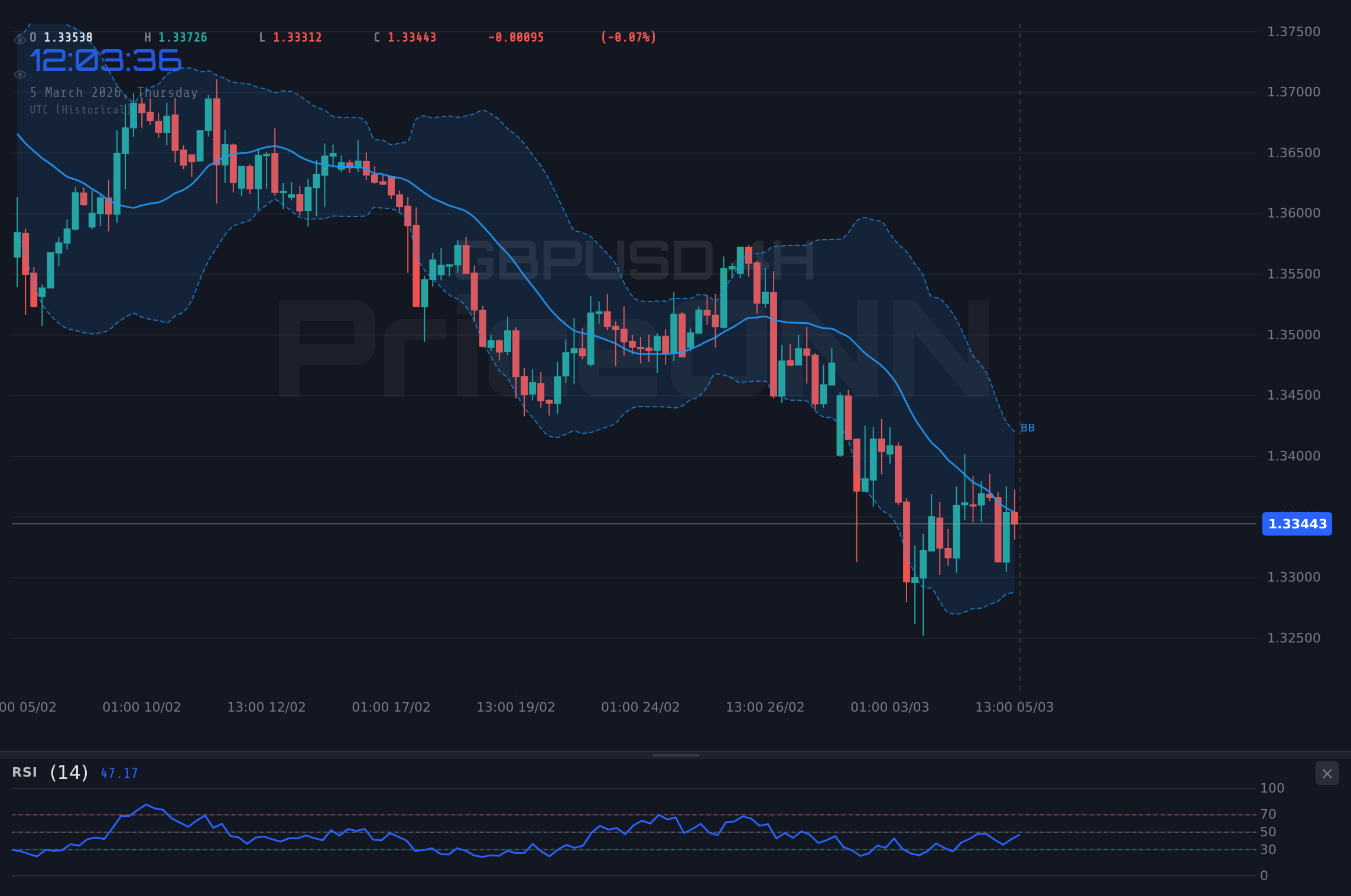Click the date text 5 March 2026, Thursday
Image resolution: width=1351 pixels, height=896 pixels.
[114, 93]
